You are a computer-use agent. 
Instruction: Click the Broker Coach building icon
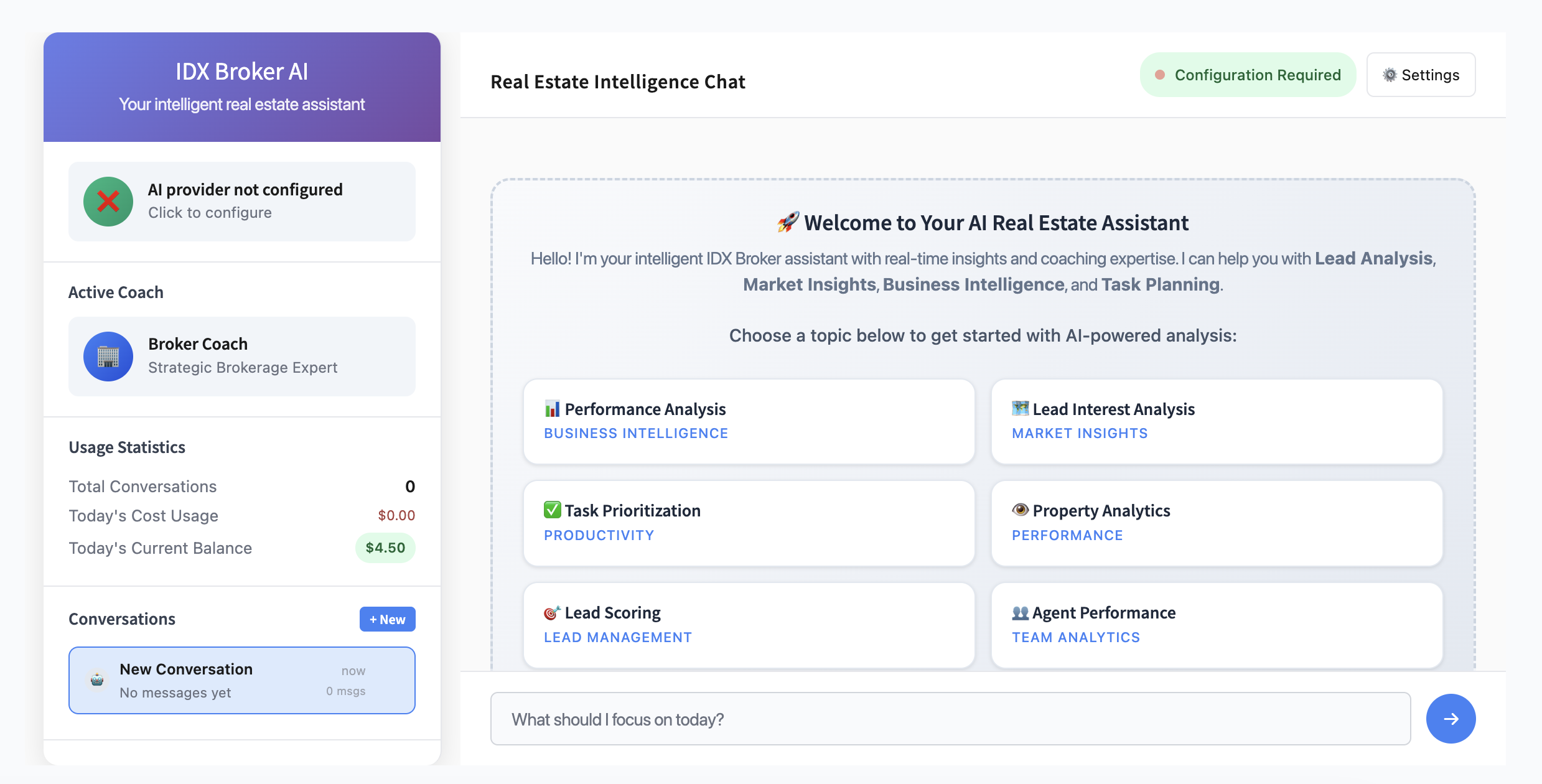(108, 357)
